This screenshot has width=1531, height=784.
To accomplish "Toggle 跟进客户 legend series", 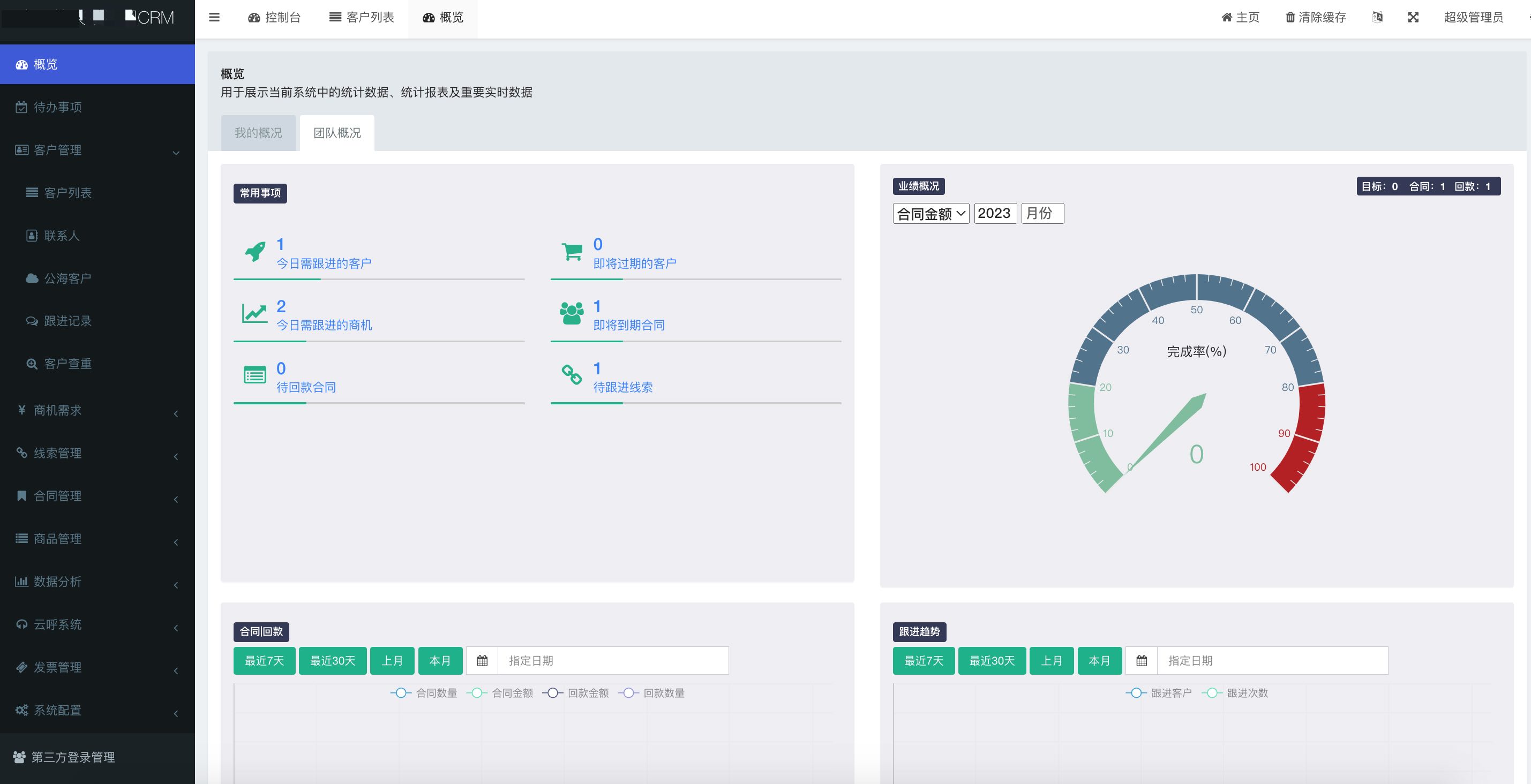I will (x=1158, y=693).
